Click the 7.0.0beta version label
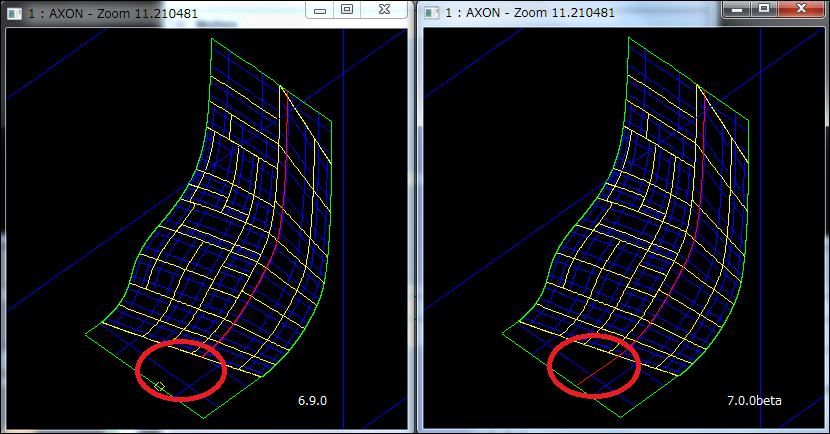The image size is (830, 434). point(754,400)
